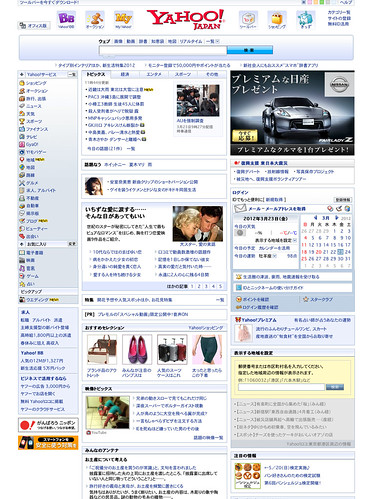Open 牡羊座 horoscope sign dropdown
Screen dimensions: 375x499
[x=274, y=256]
